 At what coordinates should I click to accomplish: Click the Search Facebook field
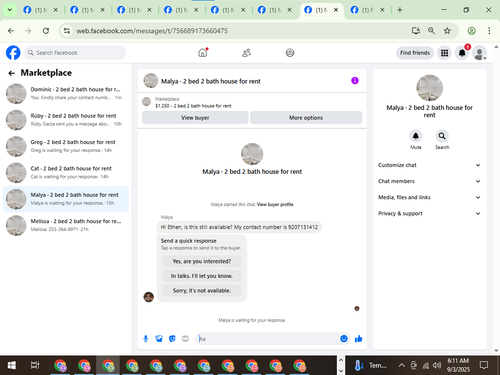pyautogui.click(x=75, y=53)
